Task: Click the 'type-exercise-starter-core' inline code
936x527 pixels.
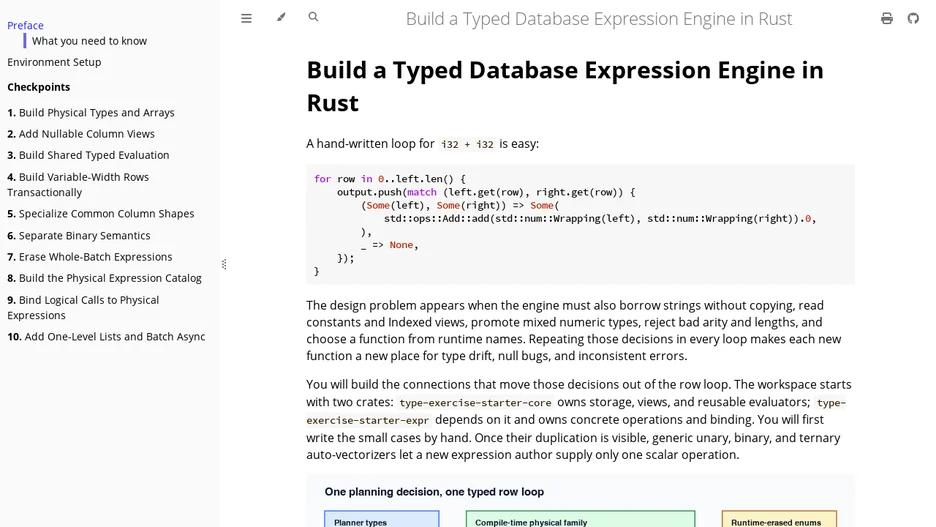Action: click(x=475, y=403)
